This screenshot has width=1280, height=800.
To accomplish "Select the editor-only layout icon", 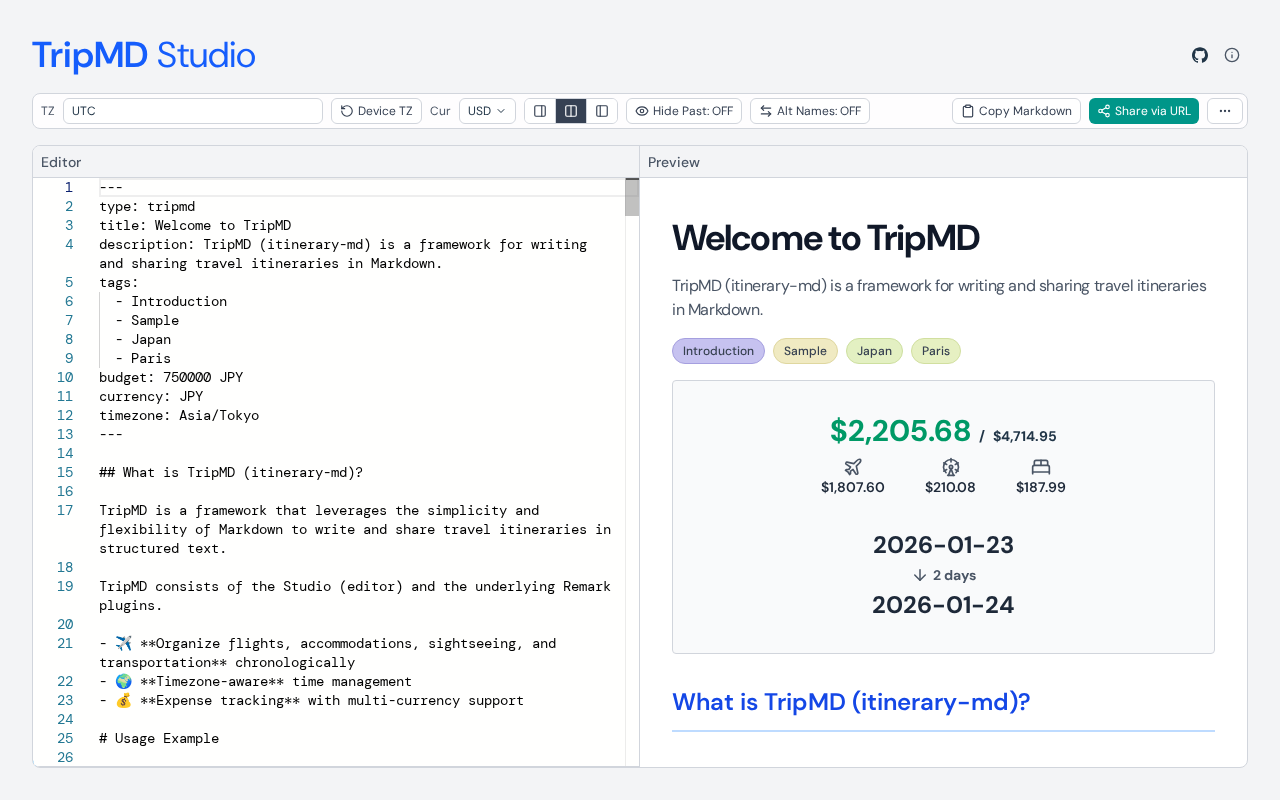I will point(540,111).
